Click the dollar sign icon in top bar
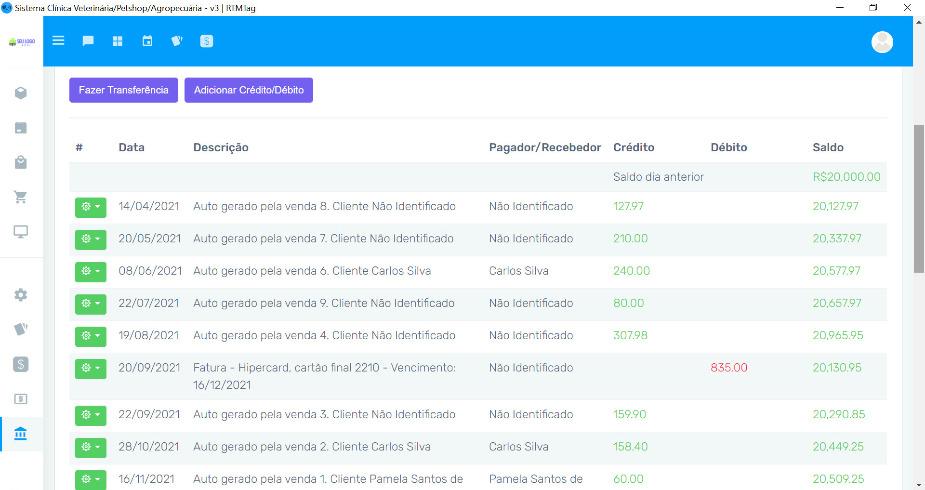Screen dimensions: 925x490 click(206, 41)
